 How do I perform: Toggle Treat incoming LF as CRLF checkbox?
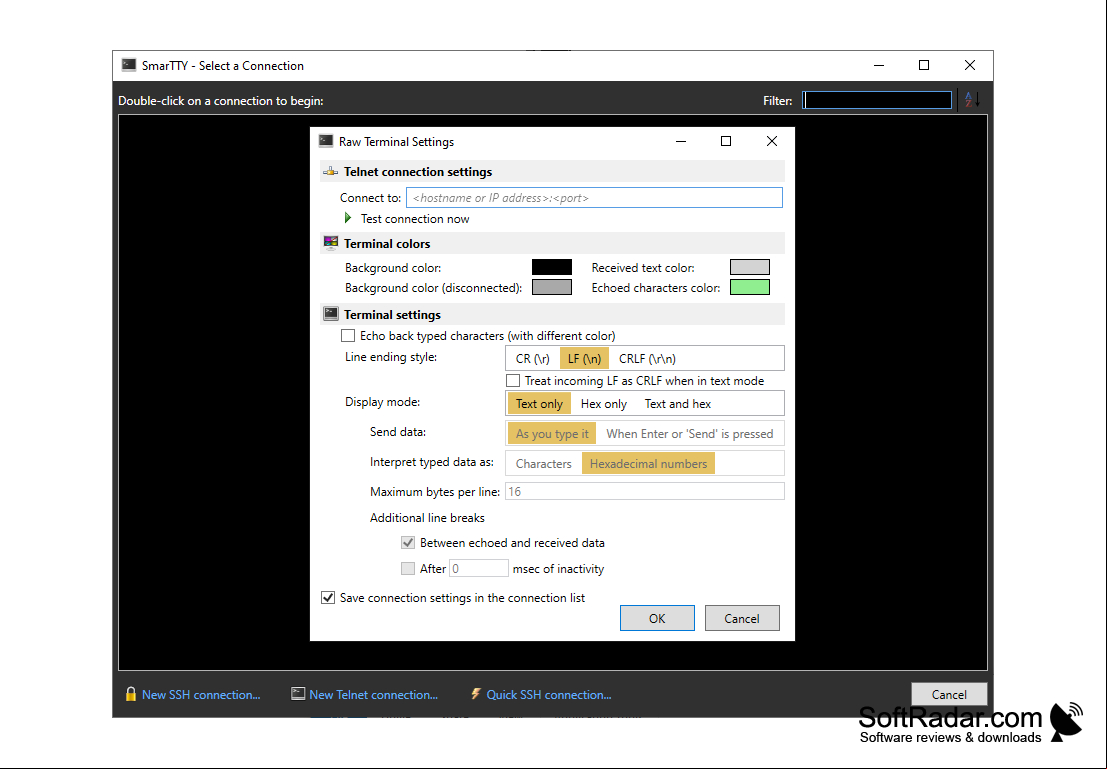(x=513, y=381)
